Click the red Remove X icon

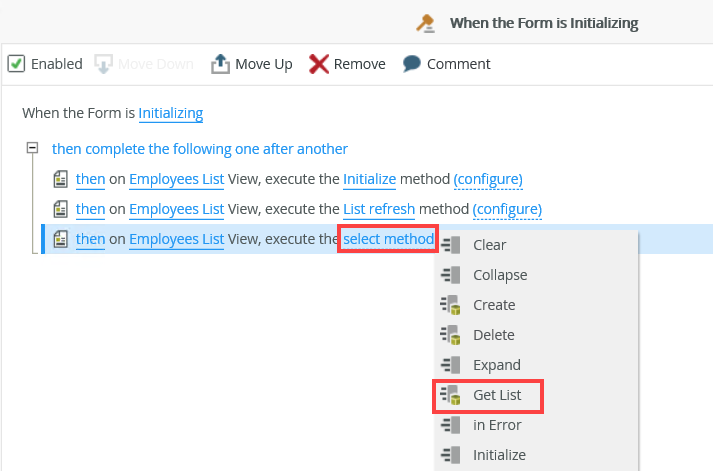(319, 64)
